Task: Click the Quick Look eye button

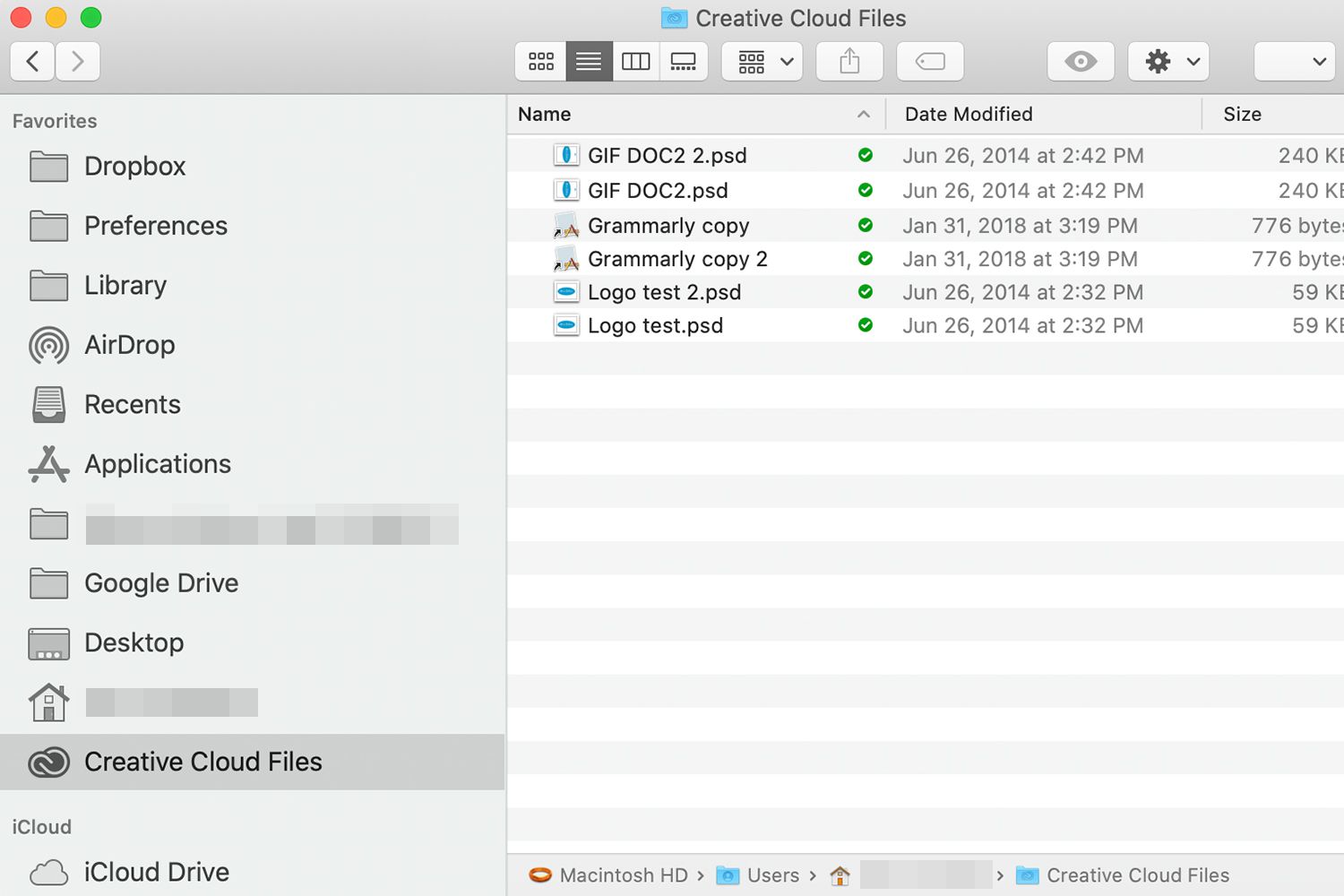Action: (1081, 61)
